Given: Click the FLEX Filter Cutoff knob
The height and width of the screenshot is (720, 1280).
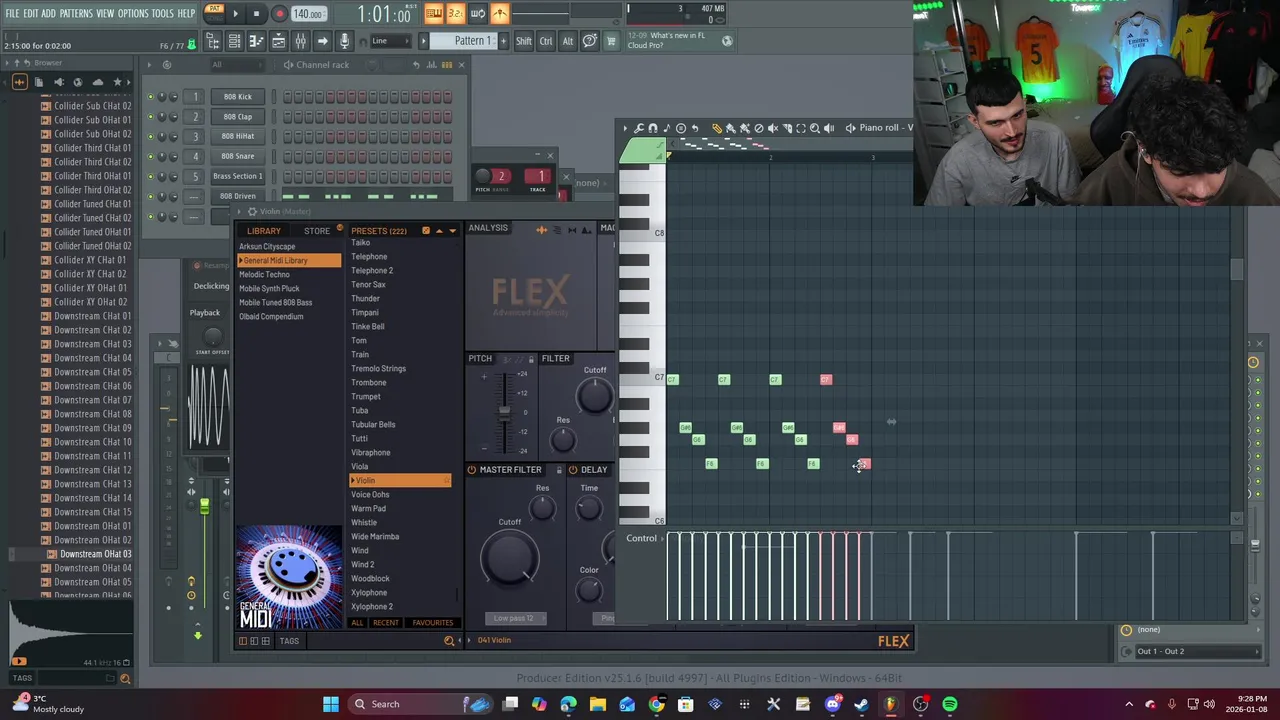Looking at the screenshot, I should [x=595, y=397].
